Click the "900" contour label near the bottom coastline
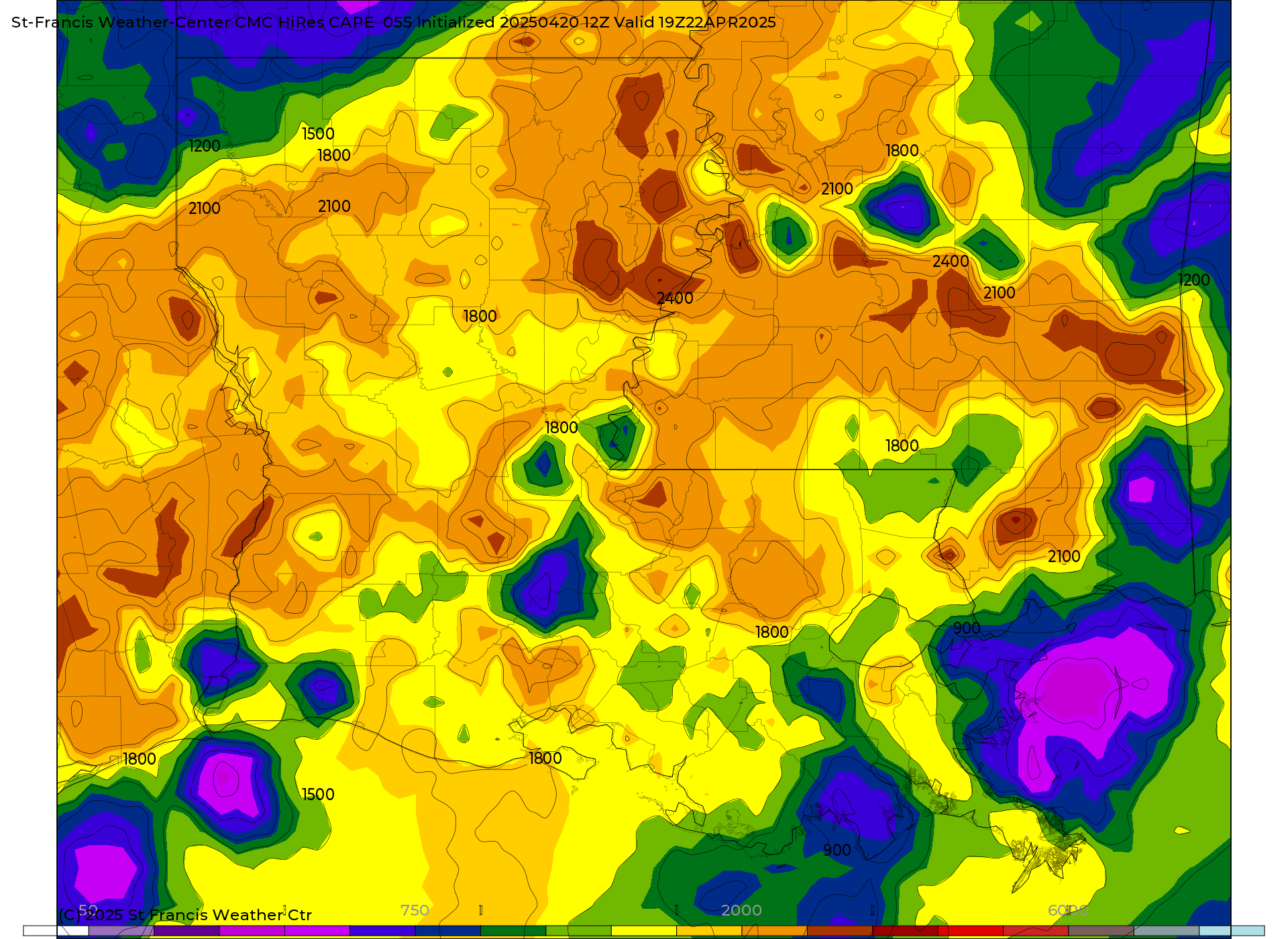 click(837, 850)
